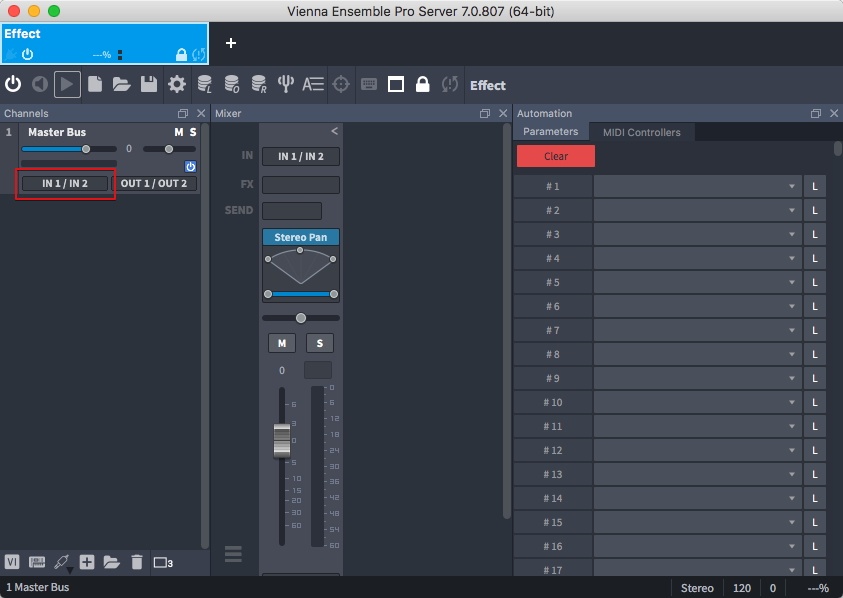Click the keyboard icon in the toolbar
Screen dimensions: 843x598
click(x=369, y=84)
